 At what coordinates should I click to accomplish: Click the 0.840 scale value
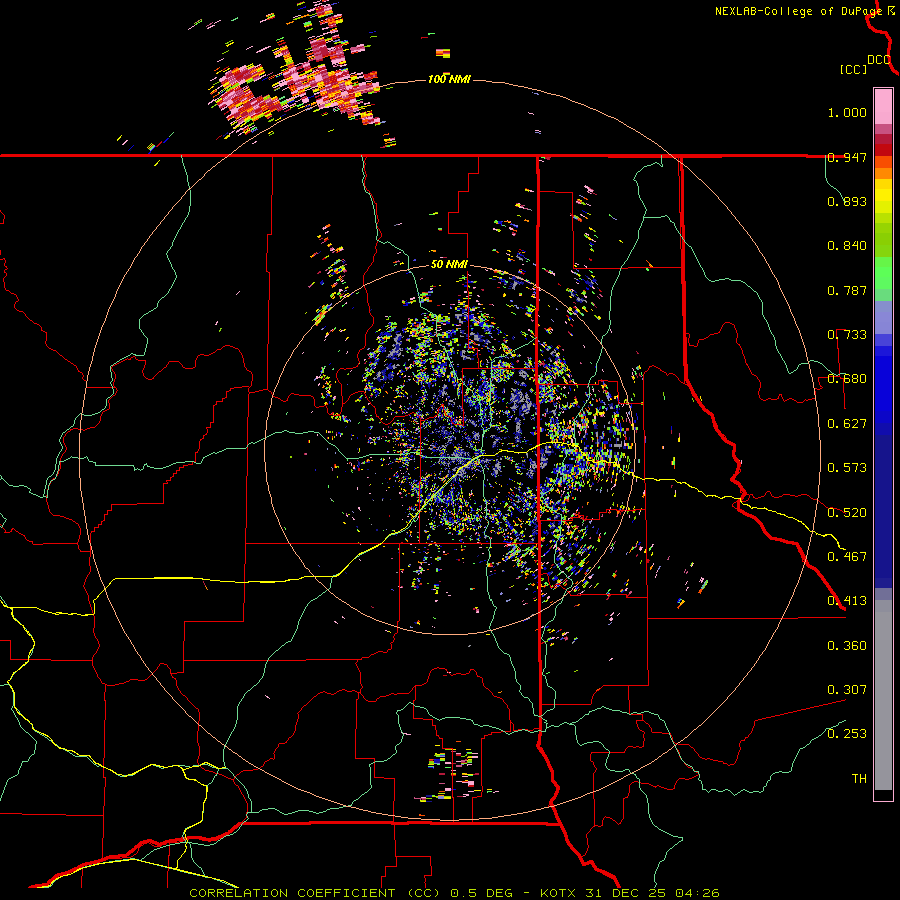[847, 246]
